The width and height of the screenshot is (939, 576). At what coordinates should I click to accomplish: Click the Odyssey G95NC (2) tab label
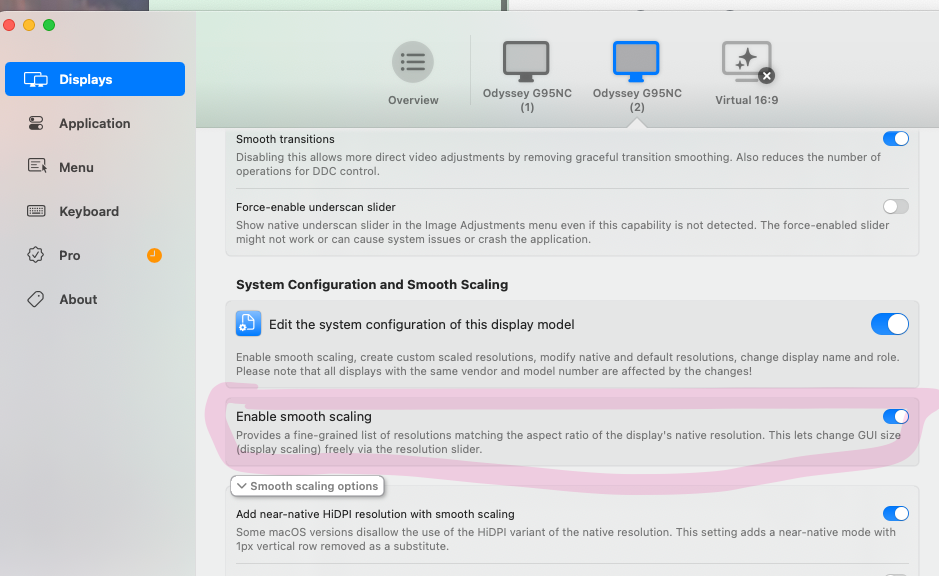637,100
